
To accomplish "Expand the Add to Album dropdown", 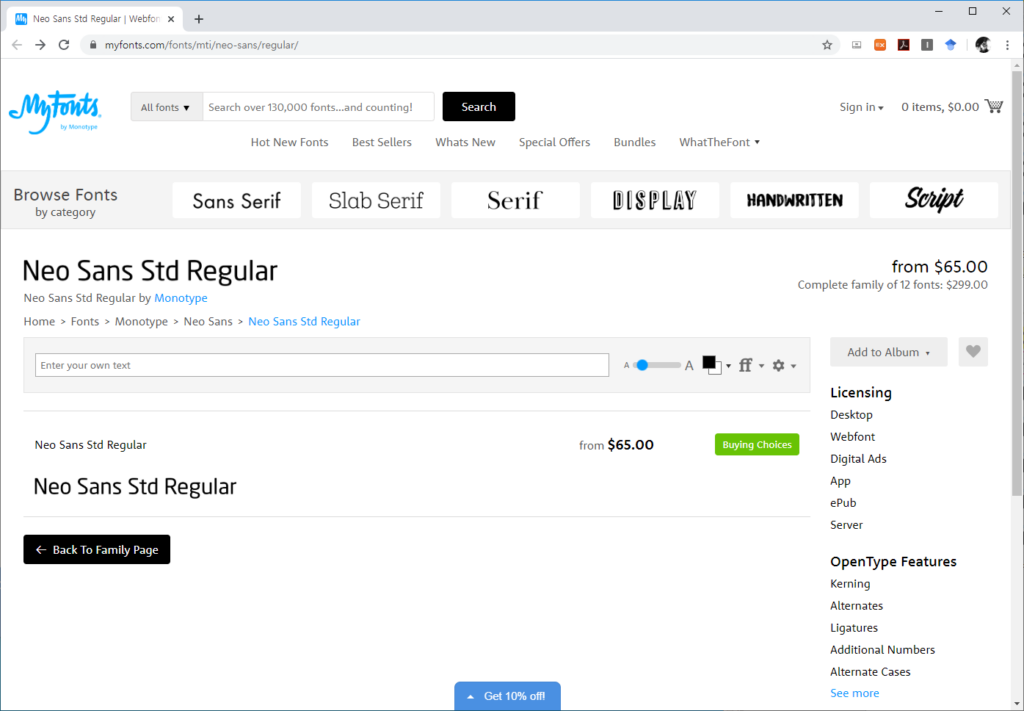I will [888, 352].
